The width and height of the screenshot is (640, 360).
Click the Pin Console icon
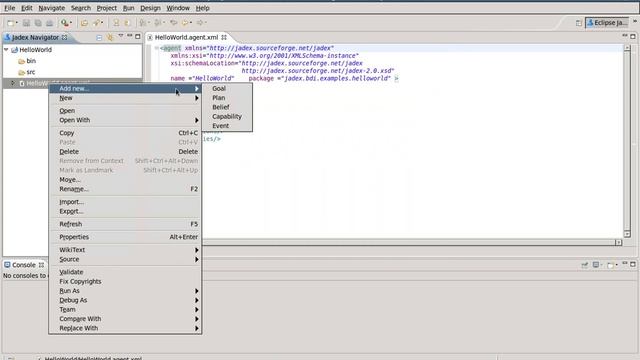(584, 265)
